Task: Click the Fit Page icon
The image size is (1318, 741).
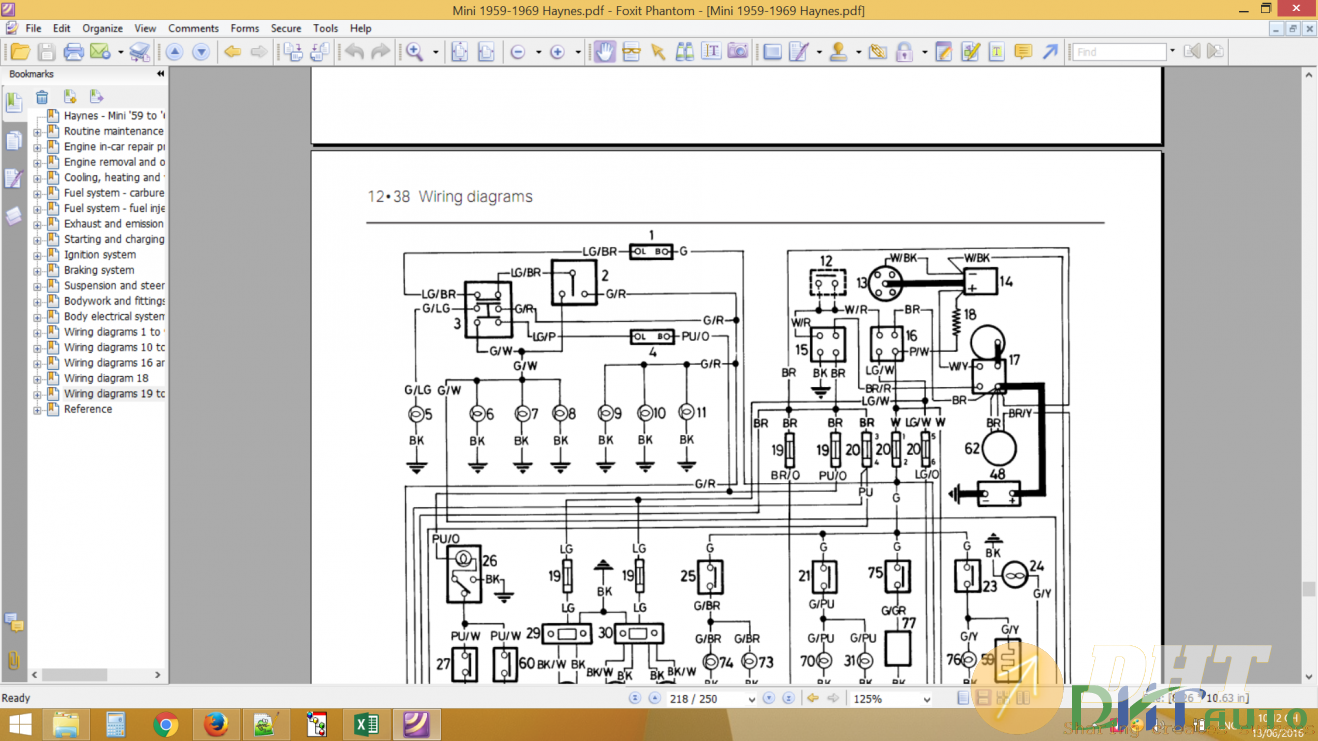Action: tap(459, 52)
